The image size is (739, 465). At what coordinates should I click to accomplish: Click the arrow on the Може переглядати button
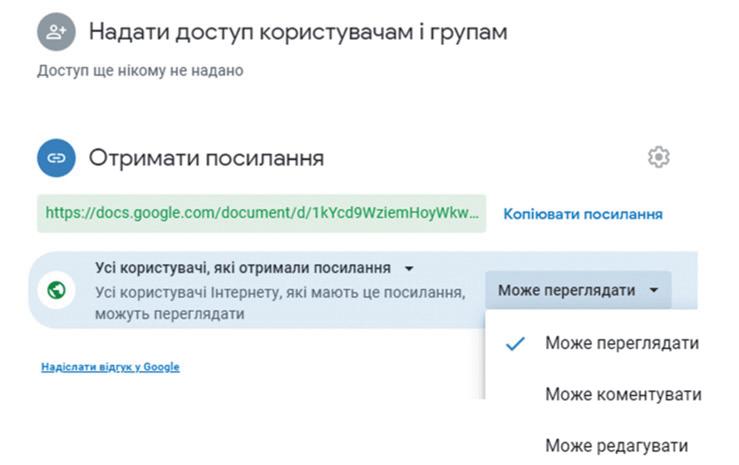pyautogui.click(x=653, y=291)
